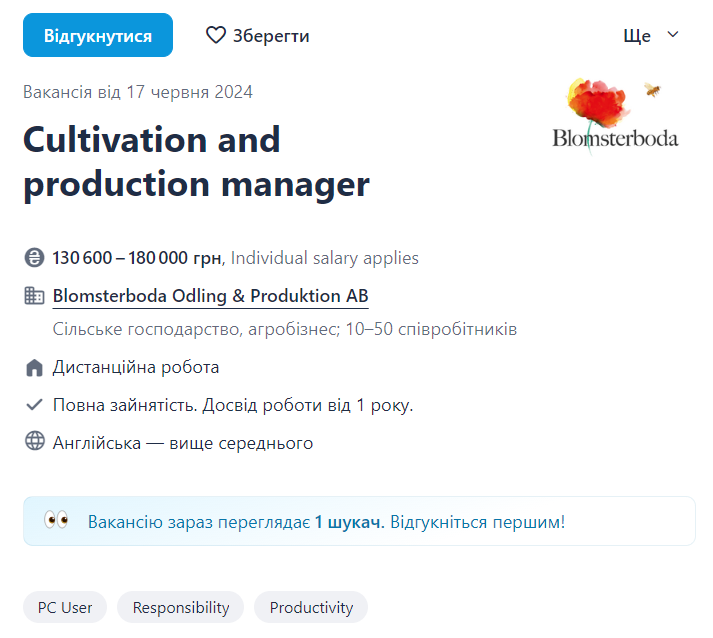The width and height of the screenshot is (713, 638).
Task: Click the hryvnia salary icon
Action: (x=35, y=258)
